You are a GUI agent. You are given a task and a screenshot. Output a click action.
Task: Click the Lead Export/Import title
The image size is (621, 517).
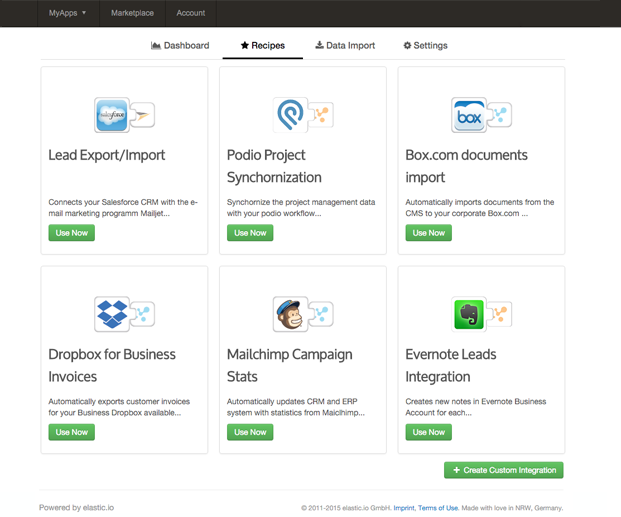(x=107, y=155)
